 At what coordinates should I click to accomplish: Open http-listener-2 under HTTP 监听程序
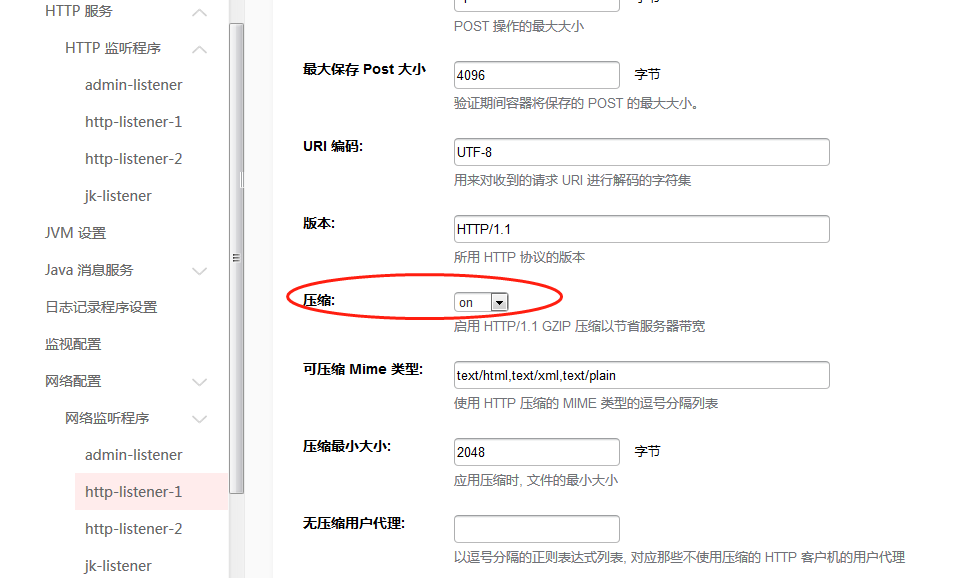pos(134,159)
